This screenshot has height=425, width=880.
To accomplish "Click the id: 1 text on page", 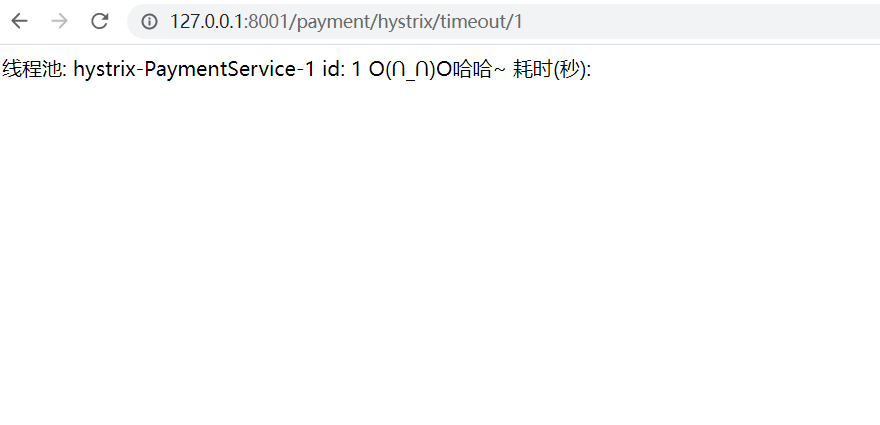I will coord(341,70).
